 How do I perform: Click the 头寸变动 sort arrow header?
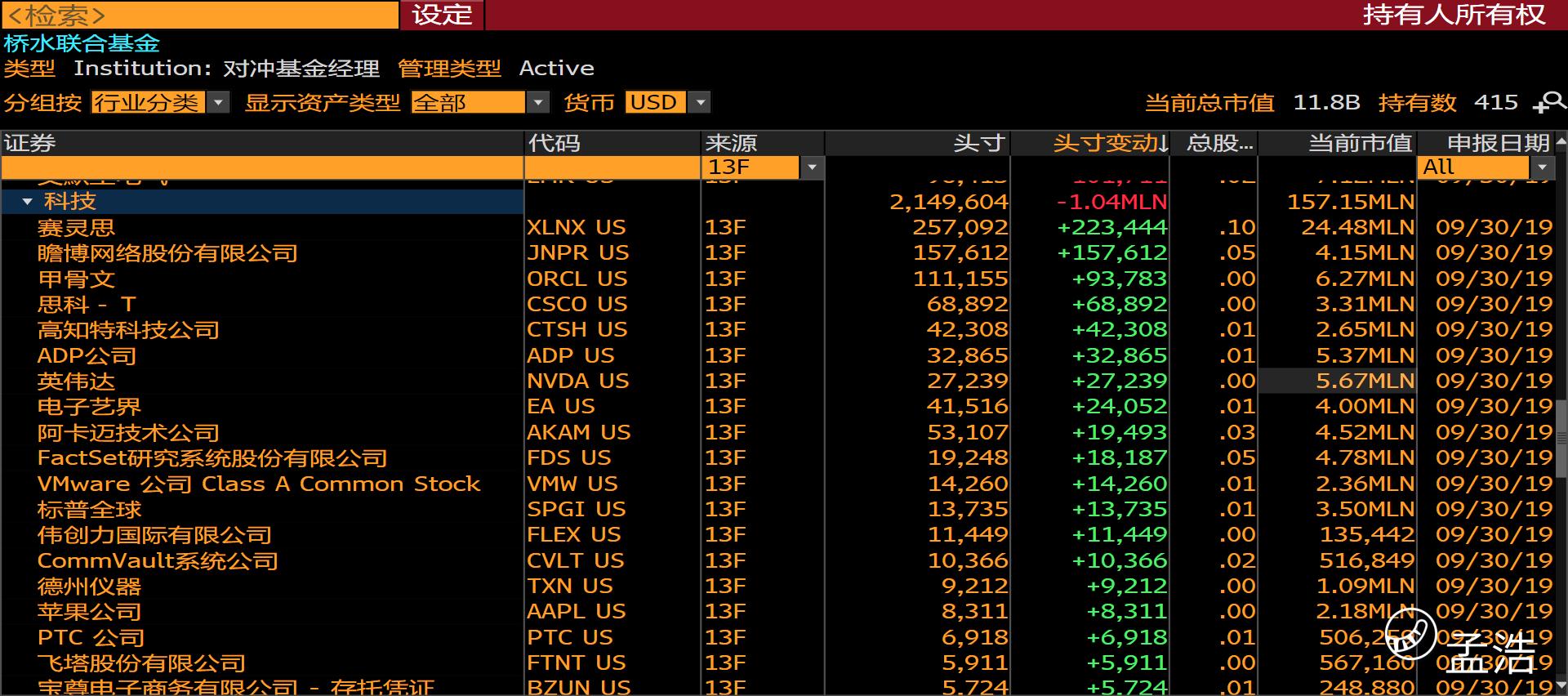click(1111, 143)
